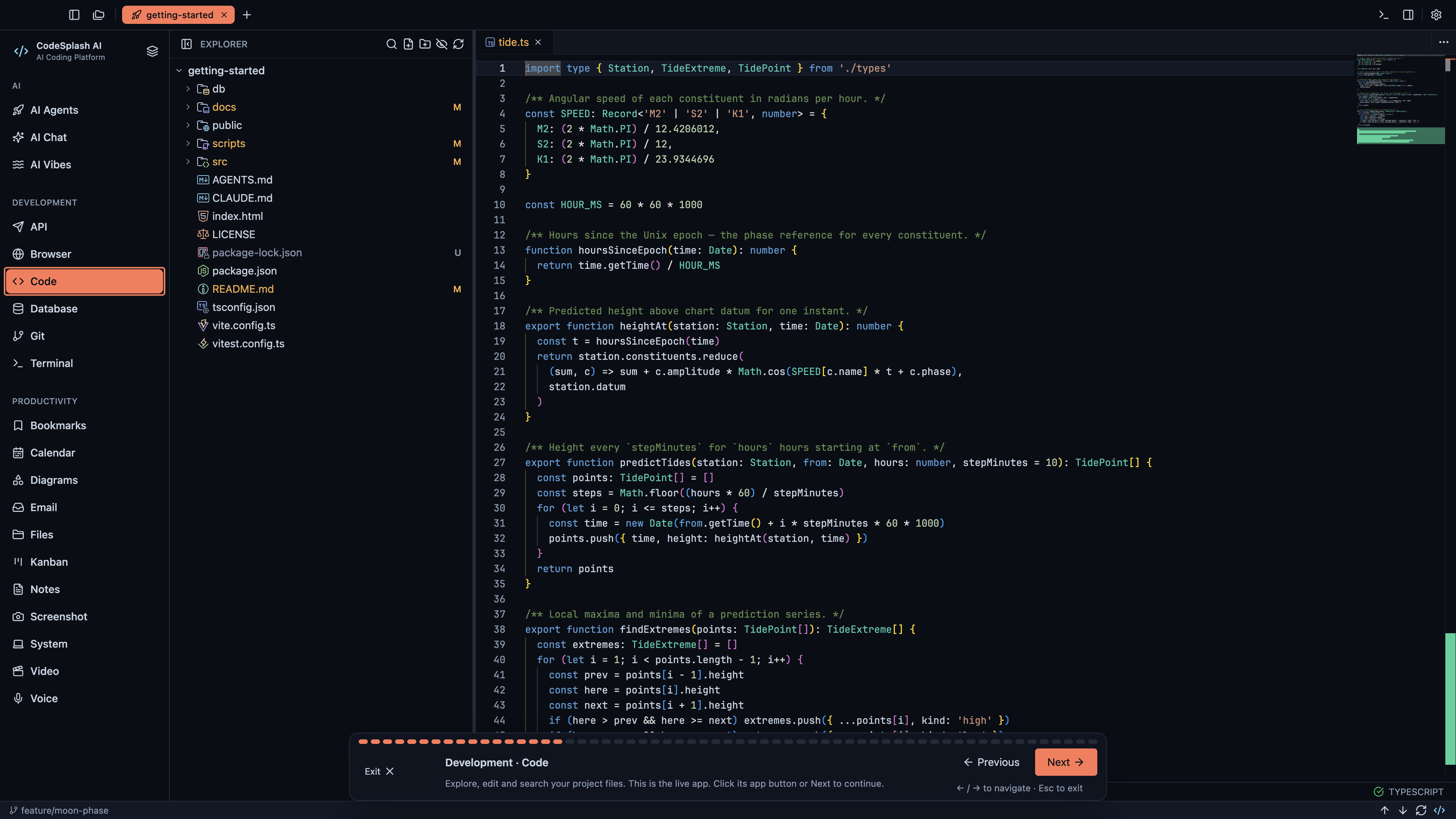Open Kanban in sidebar

[85, 562]
